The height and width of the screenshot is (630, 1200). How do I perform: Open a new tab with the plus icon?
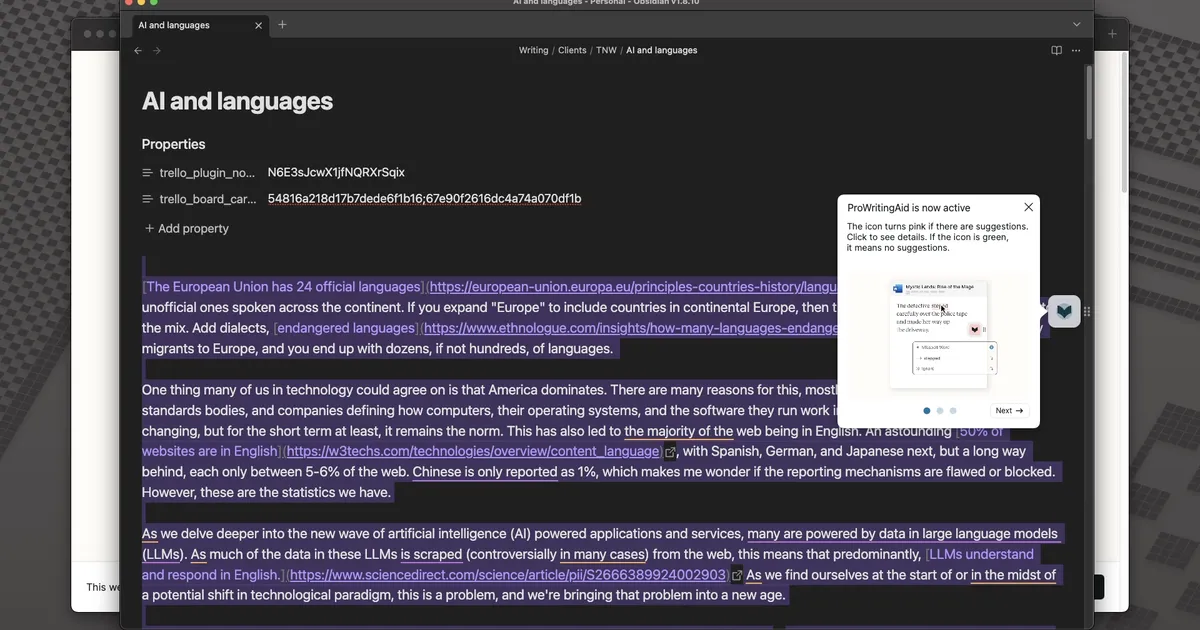click(x=282, y=25)
